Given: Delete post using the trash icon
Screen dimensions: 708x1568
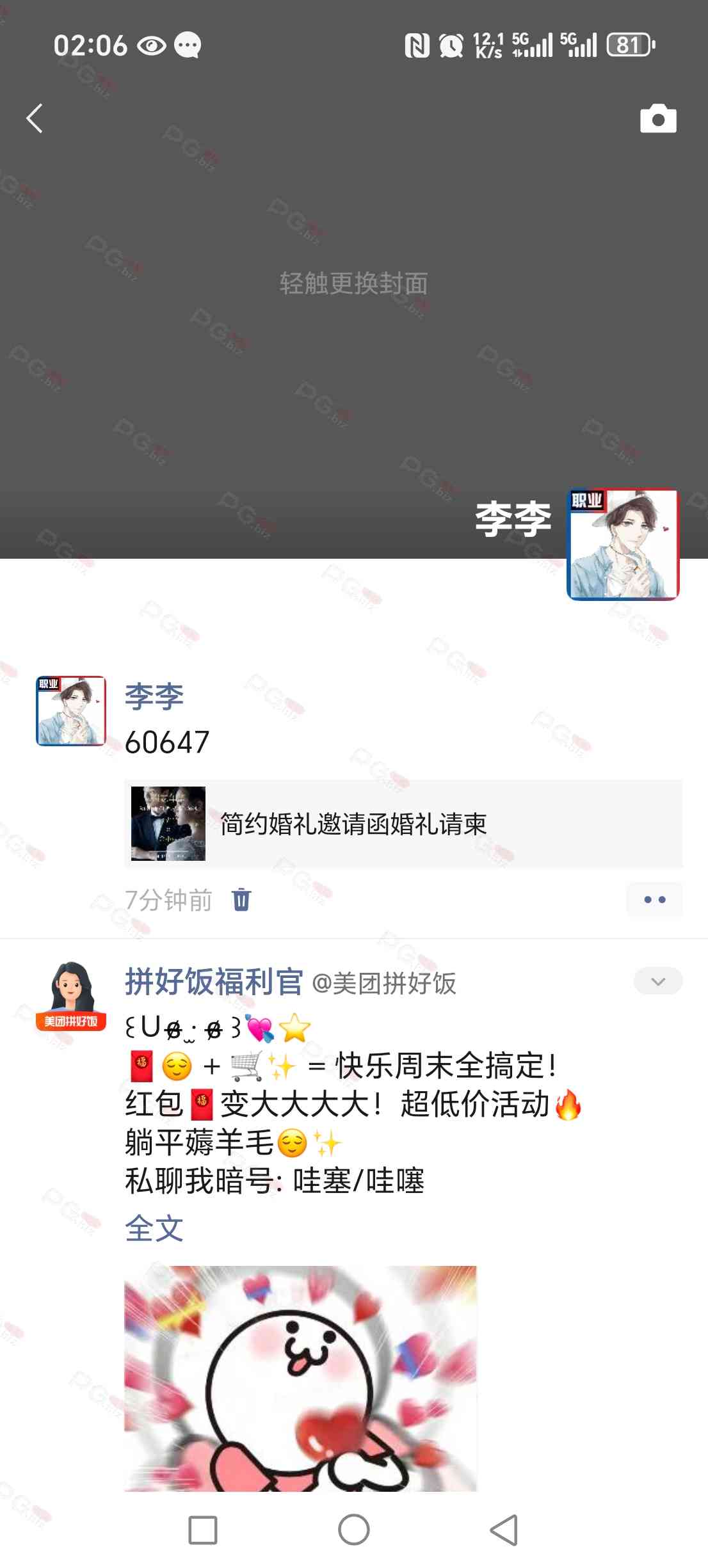Looking at the screenshot, I should point(241,900).
